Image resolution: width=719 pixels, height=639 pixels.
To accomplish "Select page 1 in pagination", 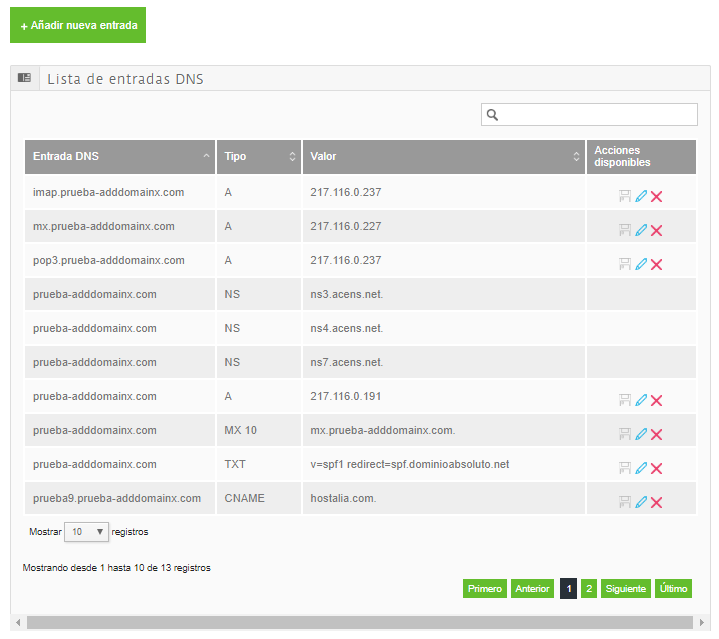I will 569,589.
